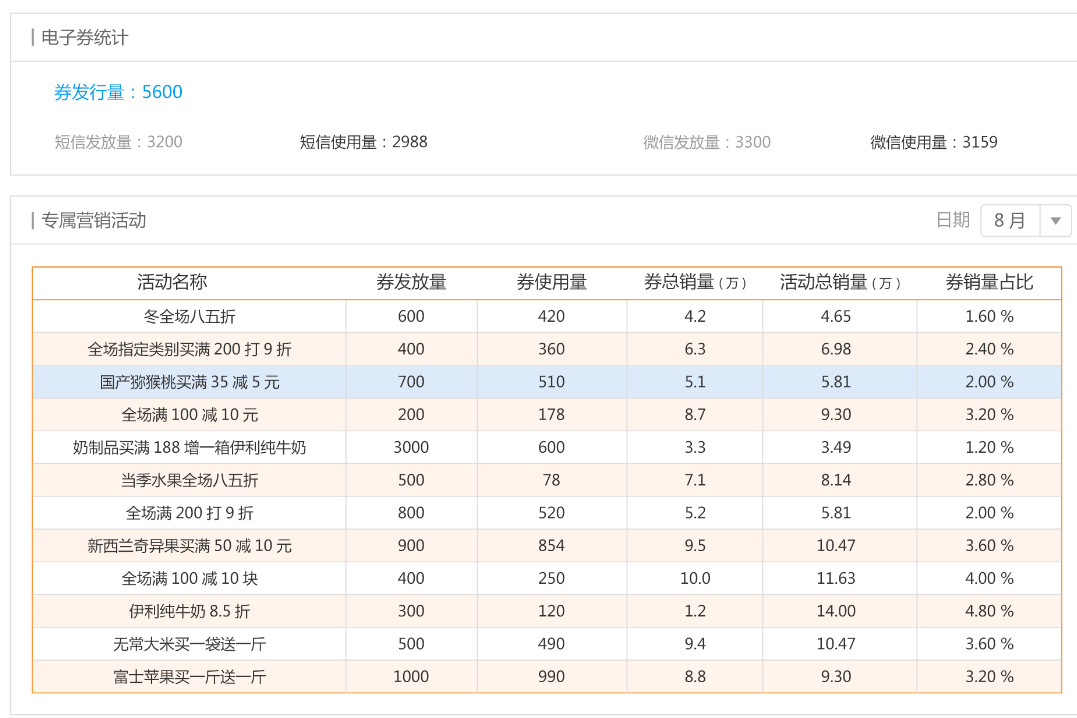Viewport: 1077px width, 718px height.
Task: Select 奶制品买满 188 增一箱伊利纯牛奶 row
Action: [547, 447]
